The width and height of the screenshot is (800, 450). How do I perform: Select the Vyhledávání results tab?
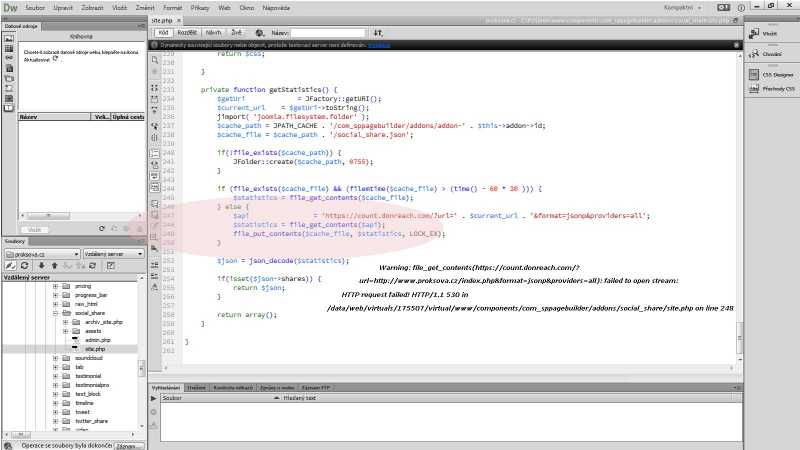(x=166, y=388)
